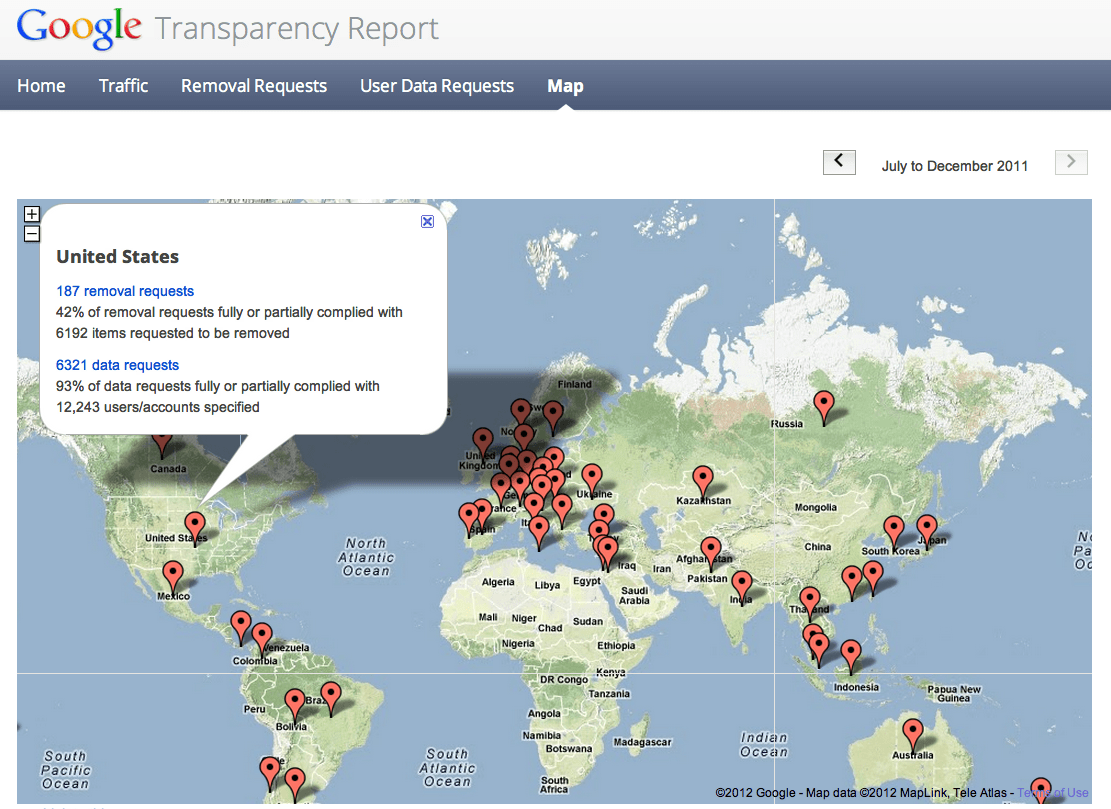Click the Australia map pin

[913, 733]
